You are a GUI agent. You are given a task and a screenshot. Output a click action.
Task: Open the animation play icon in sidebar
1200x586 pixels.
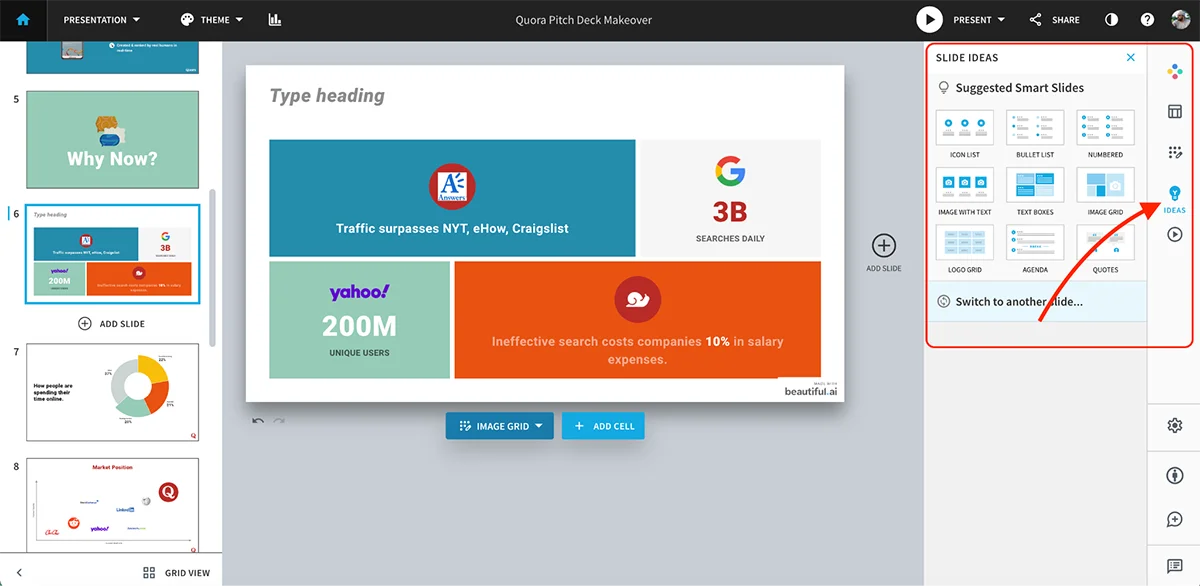pos(1175,234)
